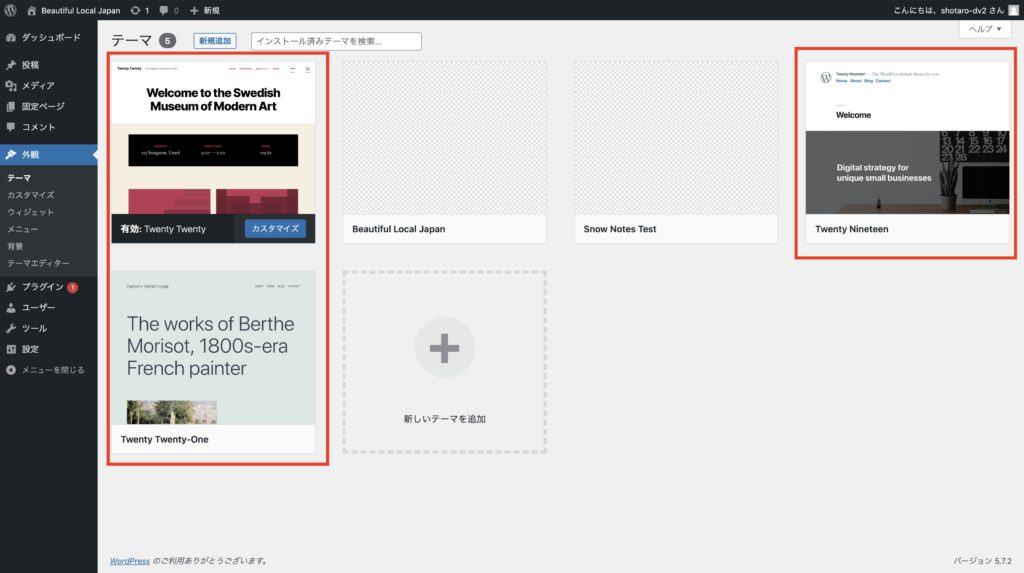Click the user avatar in the admin bar
Viewport: 1024px width, 573px height.
point(1013,10)
